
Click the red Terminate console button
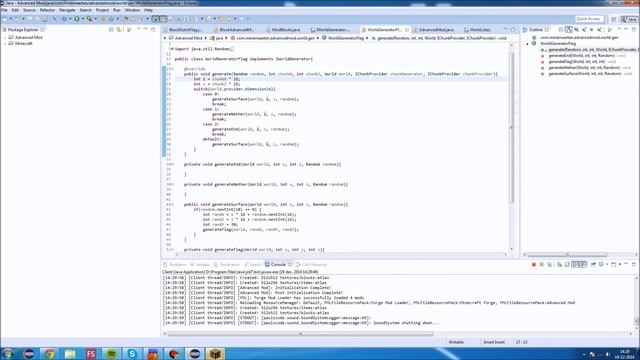tap(533, 264)
